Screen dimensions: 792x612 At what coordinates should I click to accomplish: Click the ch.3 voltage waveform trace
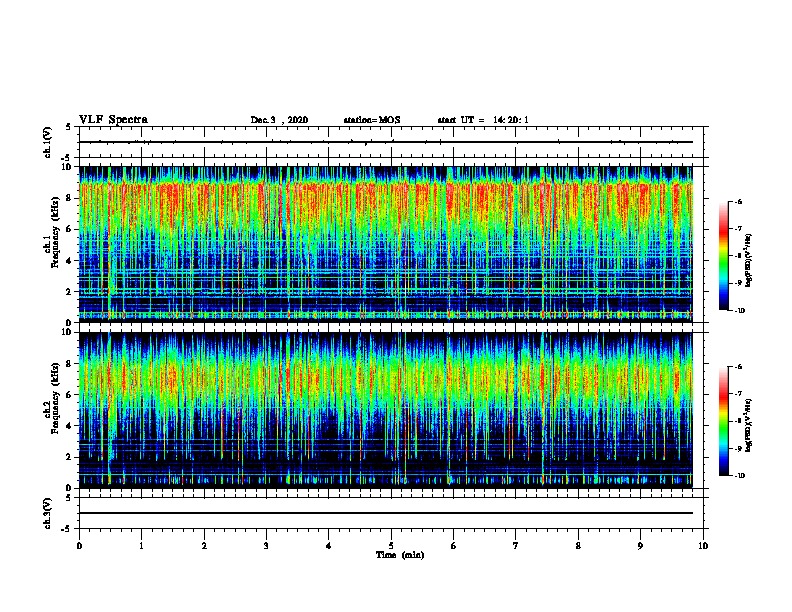pos(386,513)
